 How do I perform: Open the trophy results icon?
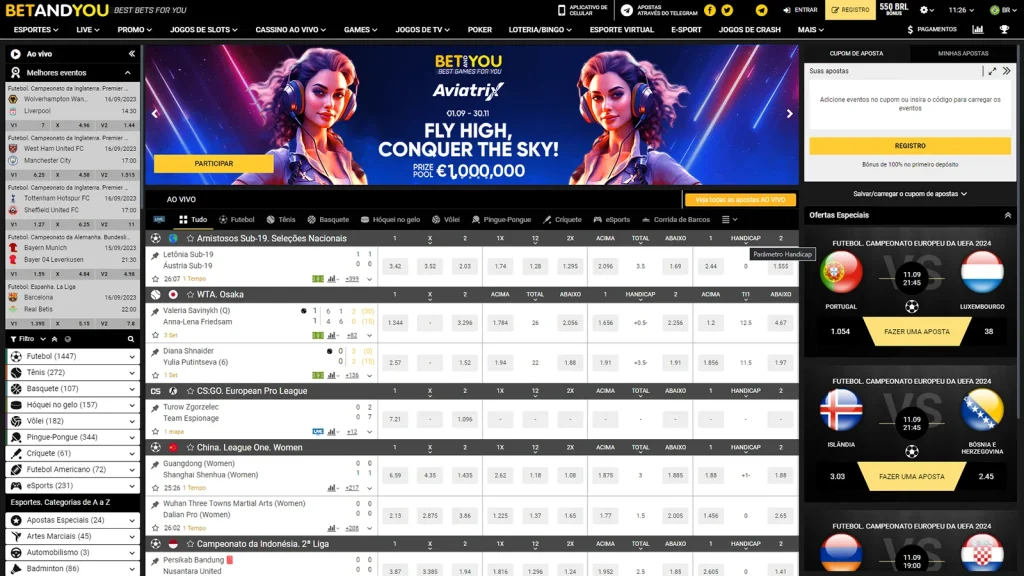pyautogui.click(x=1004, y=29)
